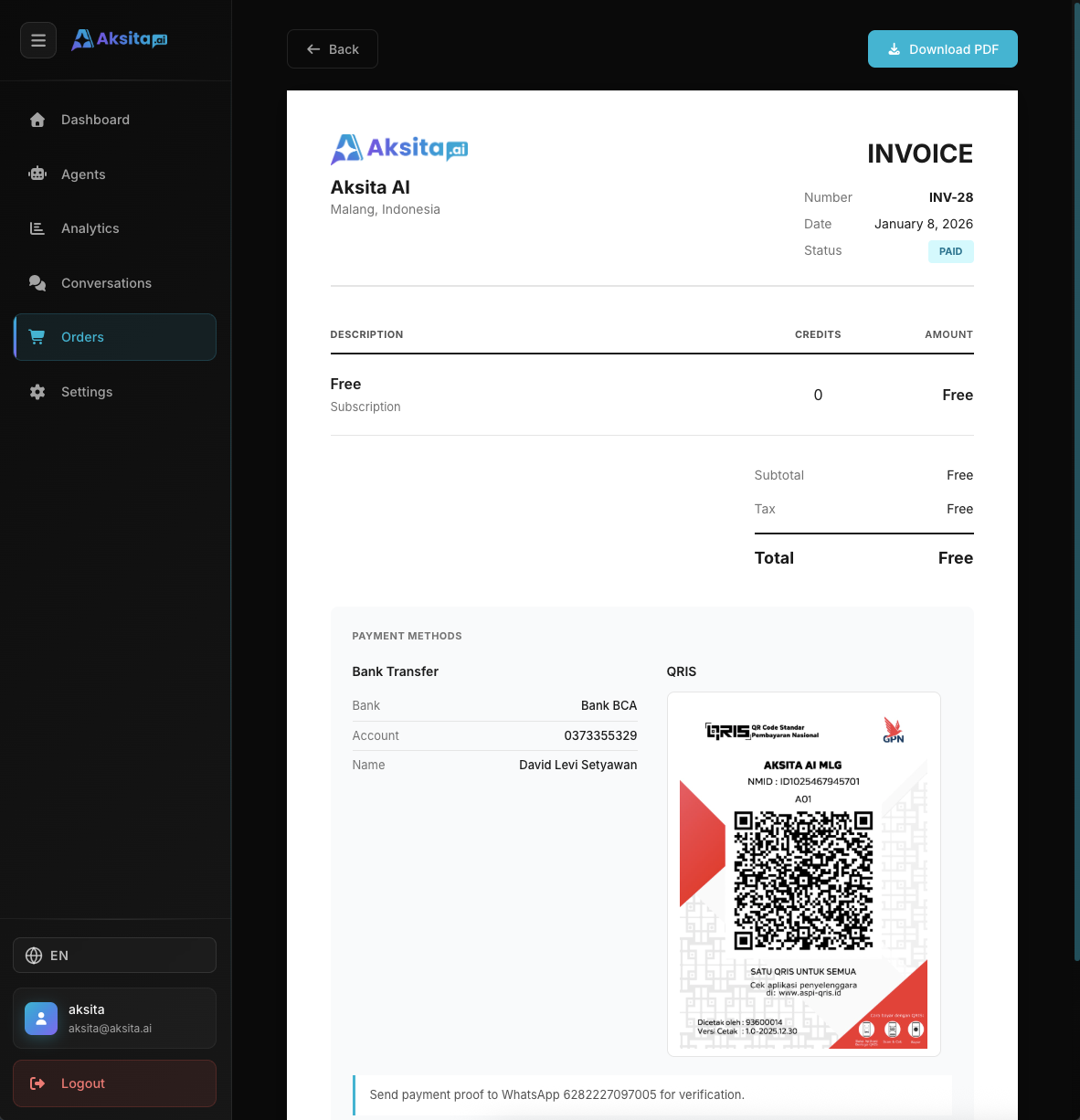The image size is (1080, 1120).
Task: Open the Conversations chat bubbles icon
Action: 37,283
